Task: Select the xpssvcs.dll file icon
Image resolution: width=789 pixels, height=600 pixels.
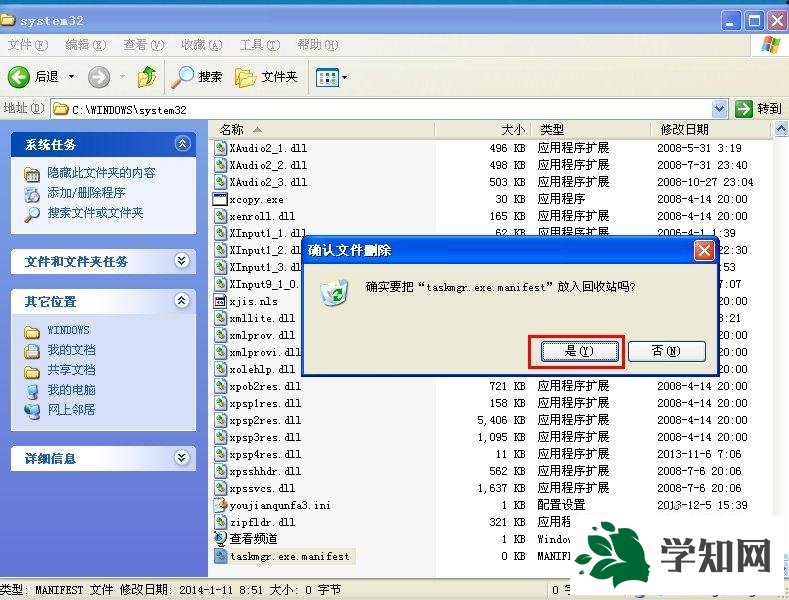Action: [220, 488]
